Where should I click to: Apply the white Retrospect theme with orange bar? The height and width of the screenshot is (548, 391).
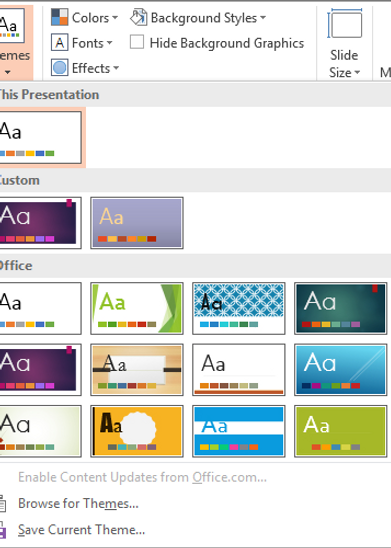[239, 370]
